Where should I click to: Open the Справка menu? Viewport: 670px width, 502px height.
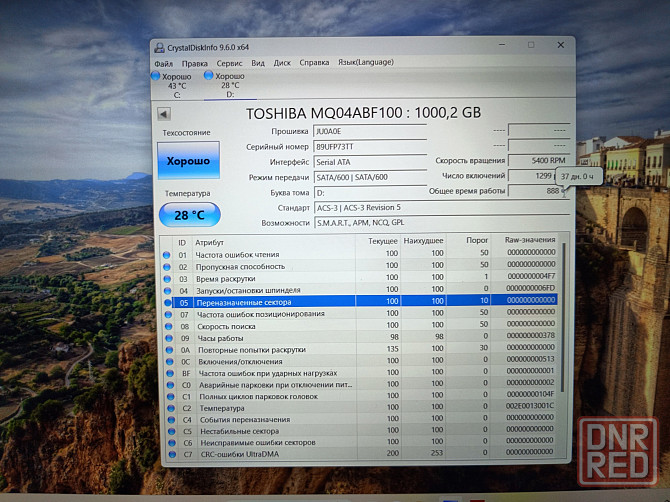(x=314, y=62)
